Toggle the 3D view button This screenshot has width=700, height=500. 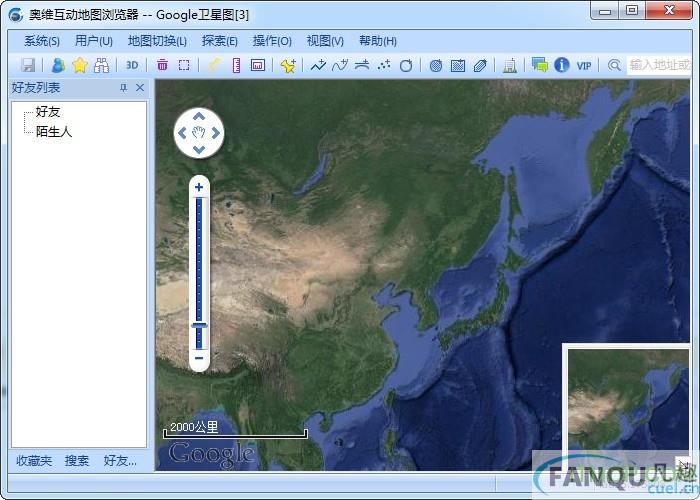[x=132, y=65]
